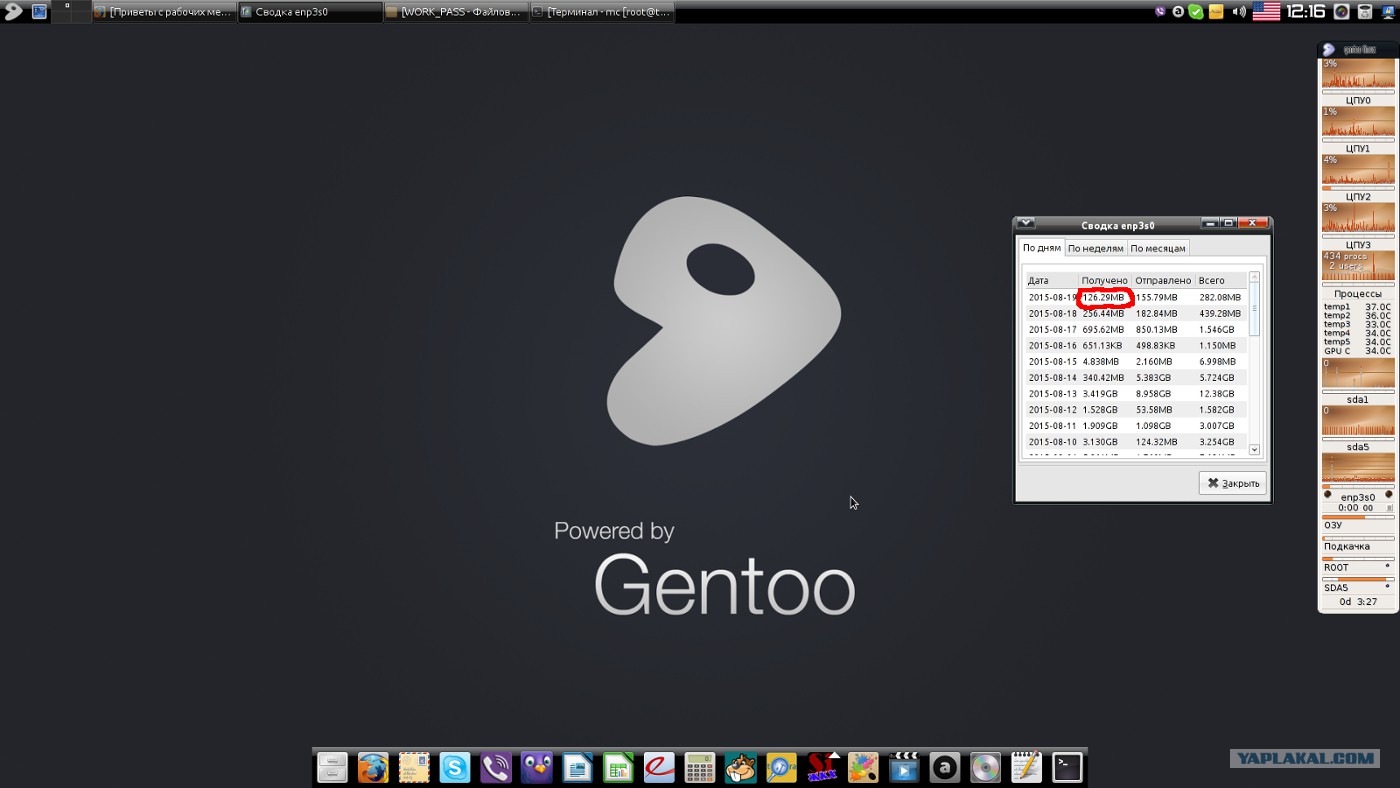Click the 3.007GB total value
1400x788 pixels.
[x=1217, y=425]
